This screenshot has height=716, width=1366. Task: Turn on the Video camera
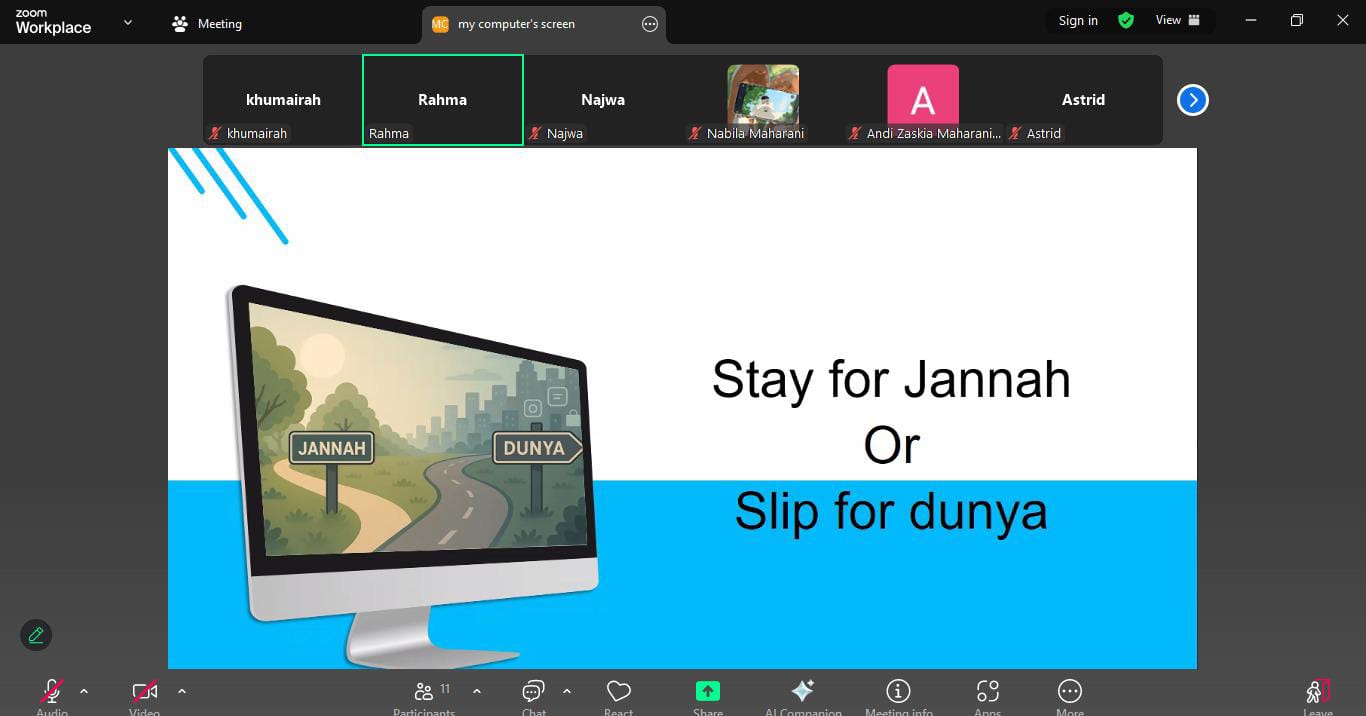145,692
